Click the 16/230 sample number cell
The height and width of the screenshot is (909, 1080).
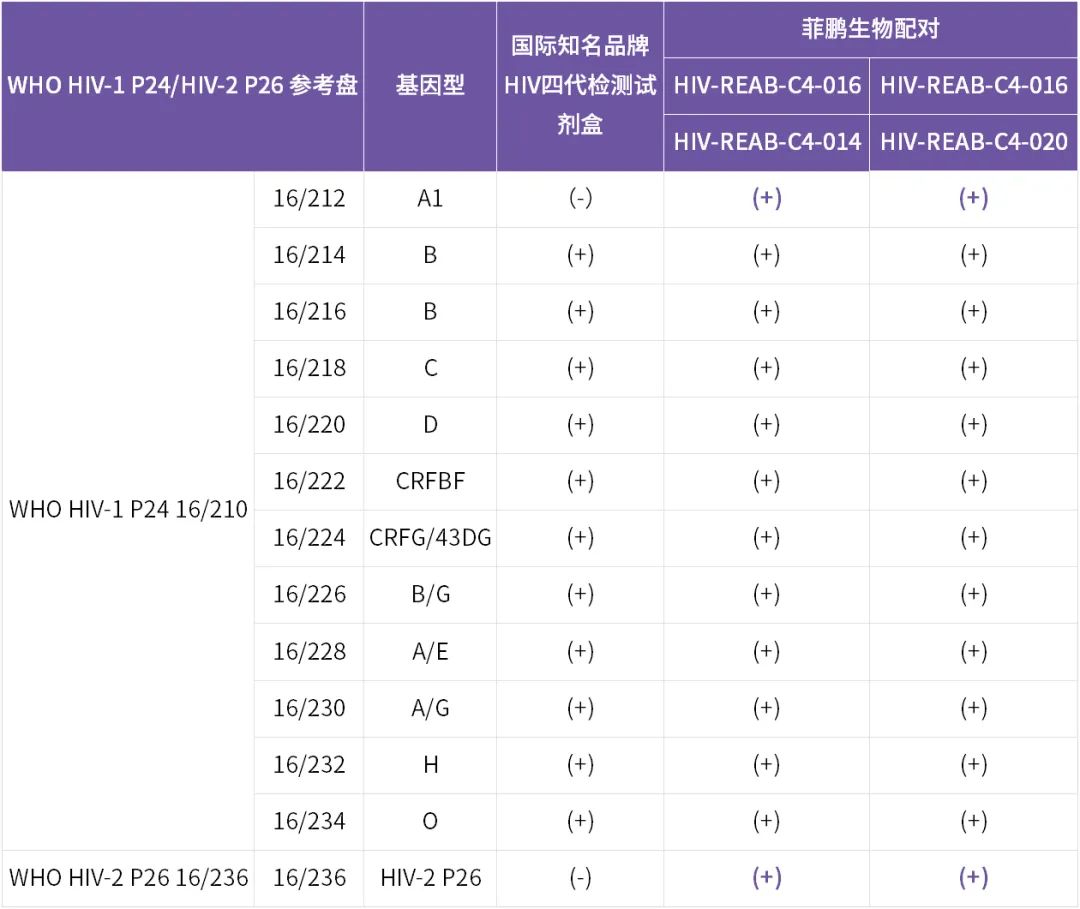(x=309, y=708)
